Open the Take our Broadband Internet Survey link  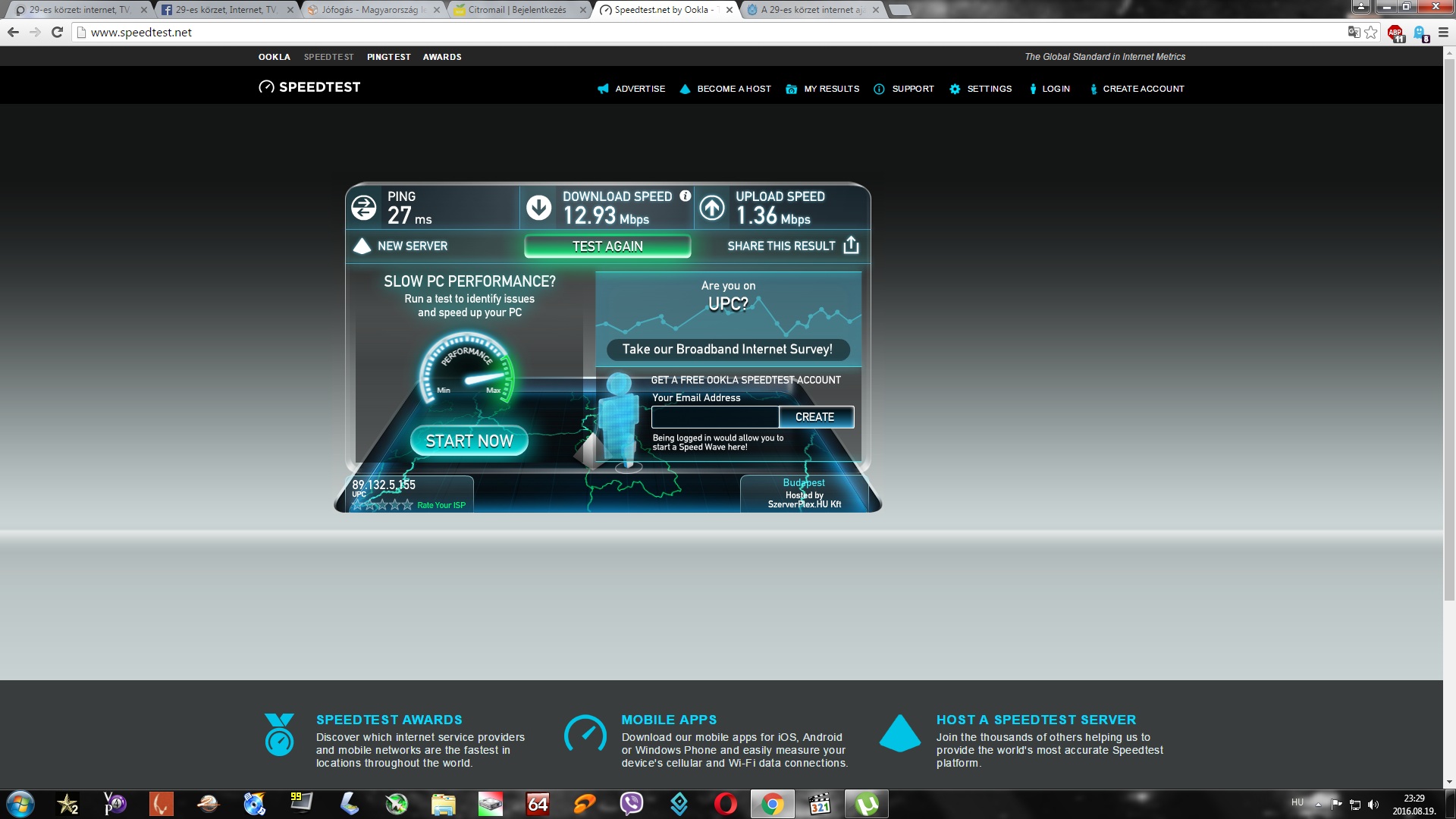click(727, 349)
